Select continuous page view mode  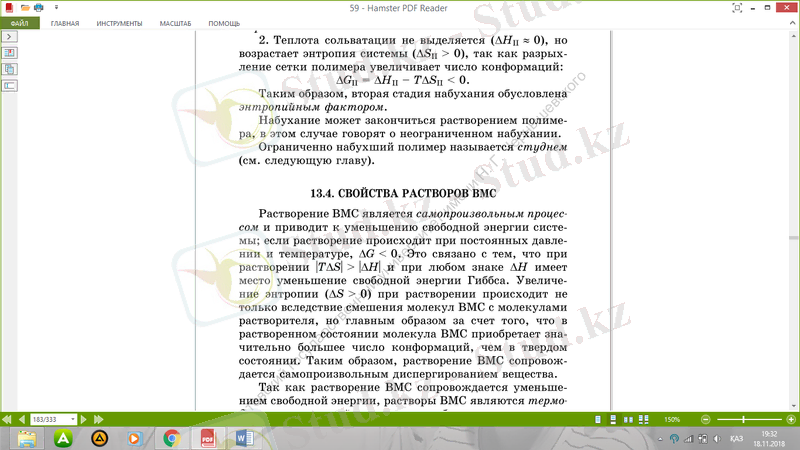tap(613, 419)
